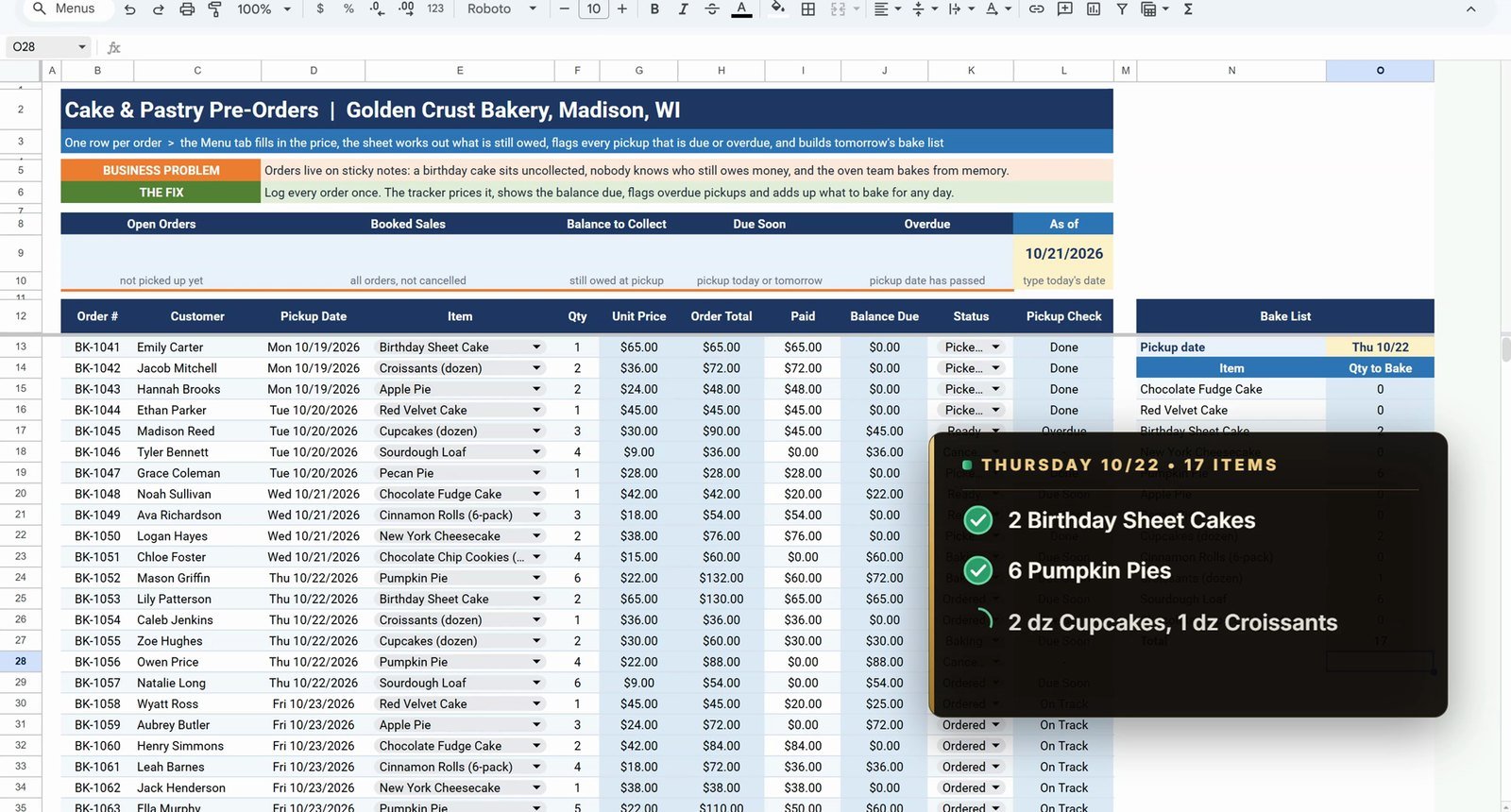Open the text wrapping options
Screen dimensions: 1511x812
coord(959,8)
